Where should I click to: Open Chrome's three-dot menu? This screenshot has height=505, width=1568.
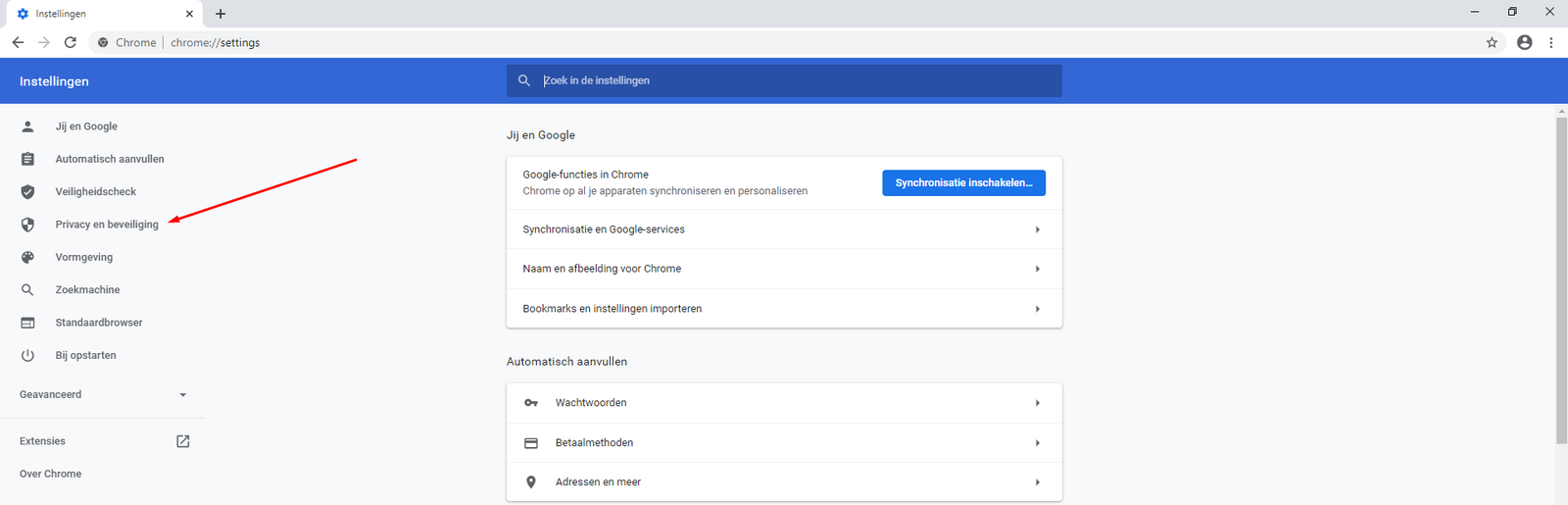coord(1551,42)
